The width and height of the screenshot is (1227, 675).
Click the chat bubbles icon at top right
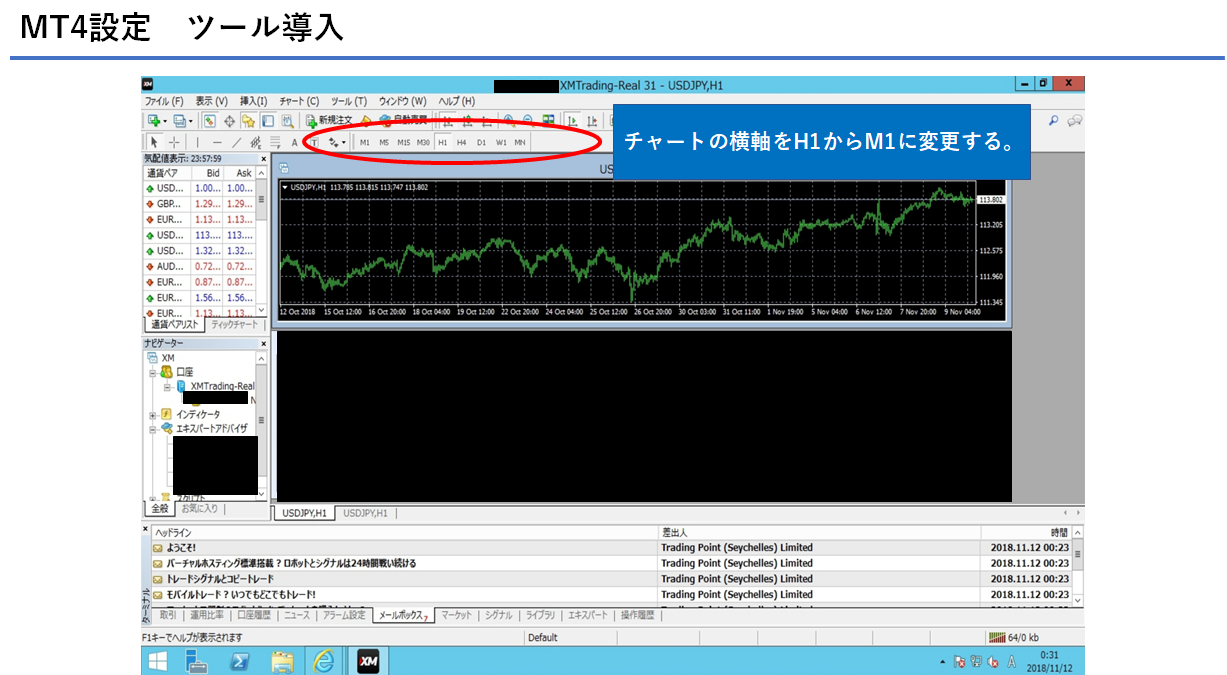pyautogui.click(x=1075, y=121)
